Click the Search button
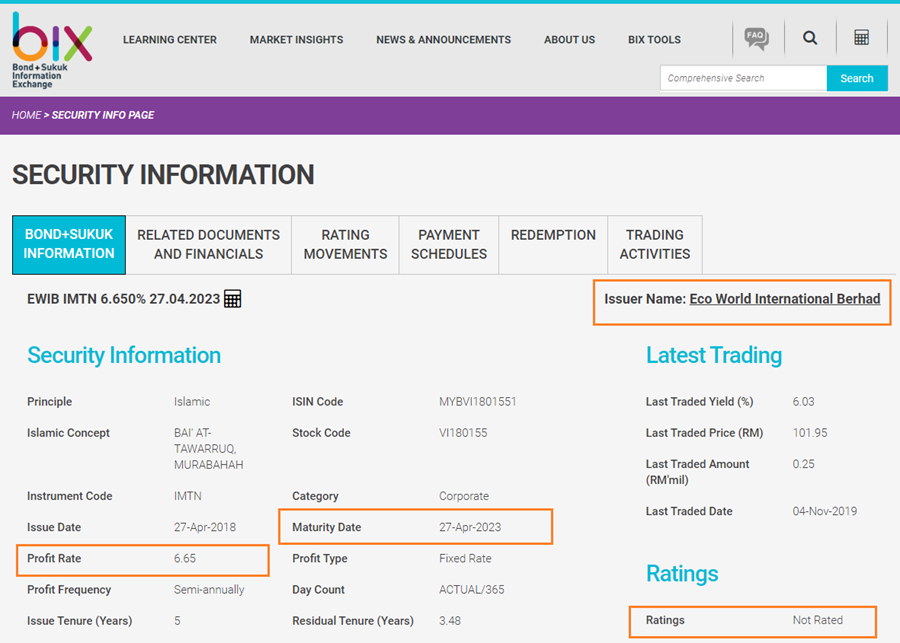Screen dimensions: 900x643 pos(857,78)
